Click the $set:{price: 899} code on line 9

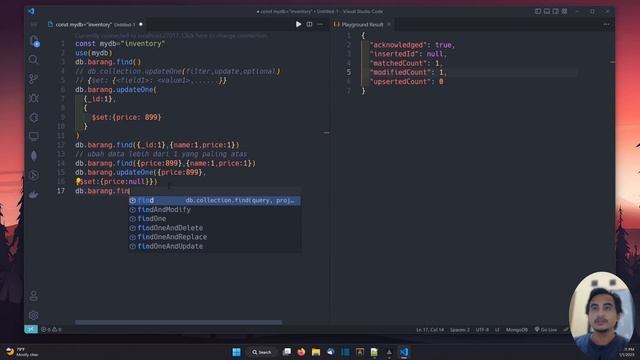pos(127,117)
